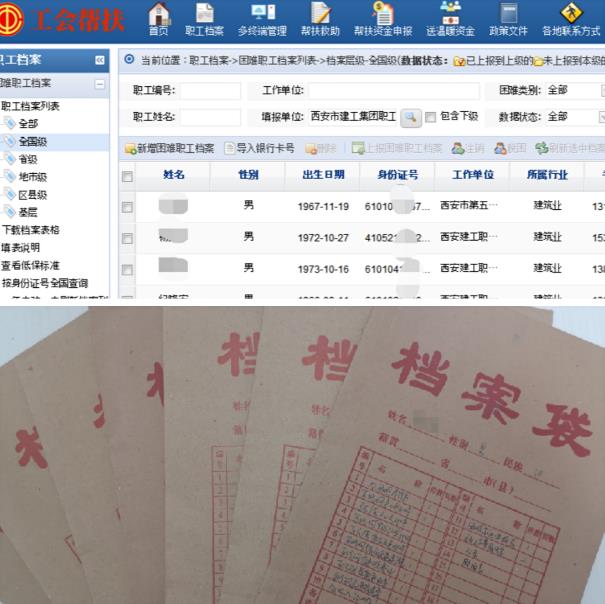This screenshot has width=605, height=604.
Task: Select 省级 in the archive tree
Action: (x=27, y=159)
